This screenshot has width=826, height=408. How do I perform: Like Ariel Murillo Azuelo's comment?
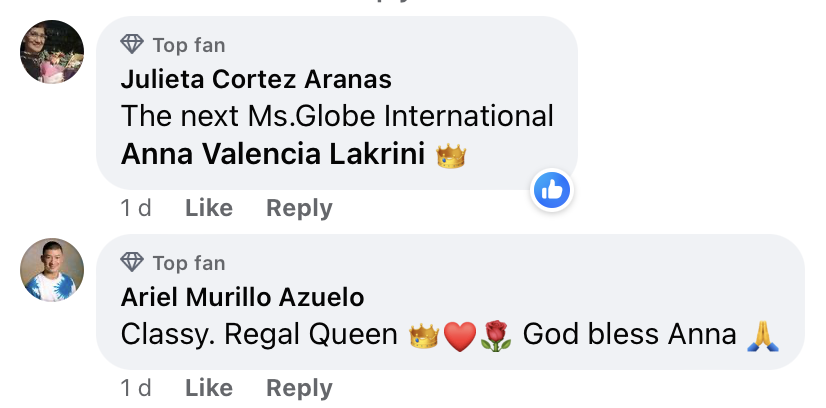point(209,388)
